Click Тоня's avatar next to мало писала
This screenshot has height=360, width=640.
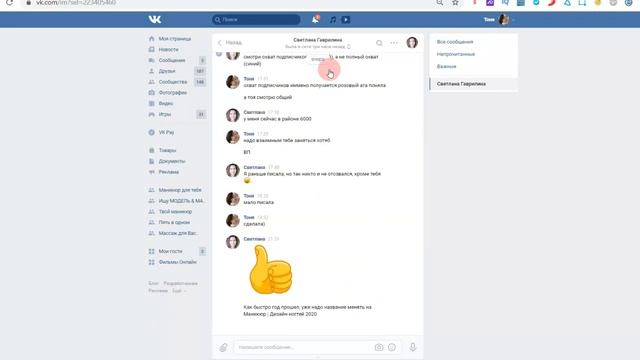[233, 199]
